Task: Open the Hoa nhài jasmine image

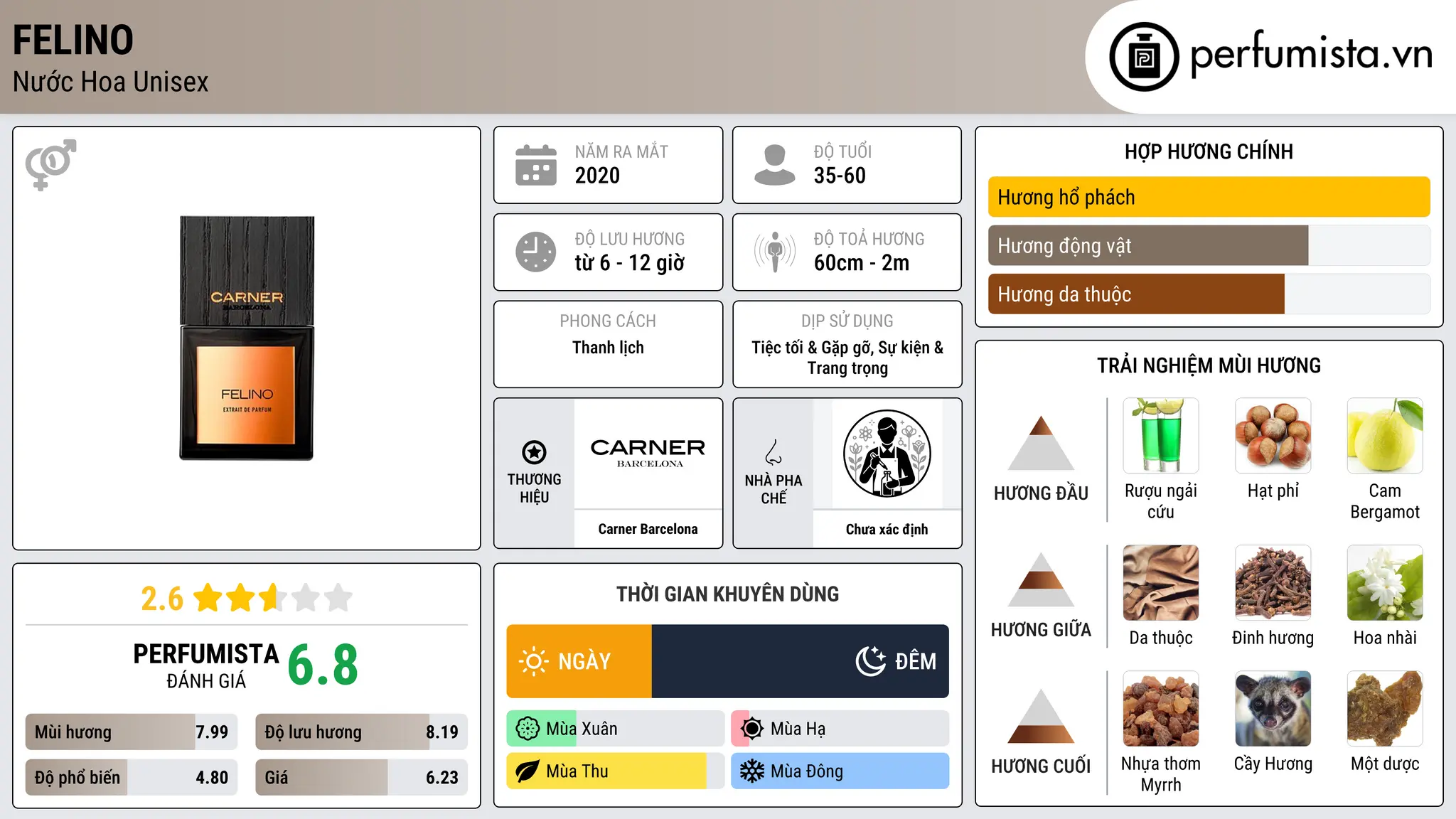Action: click(x=1385, y=583)
